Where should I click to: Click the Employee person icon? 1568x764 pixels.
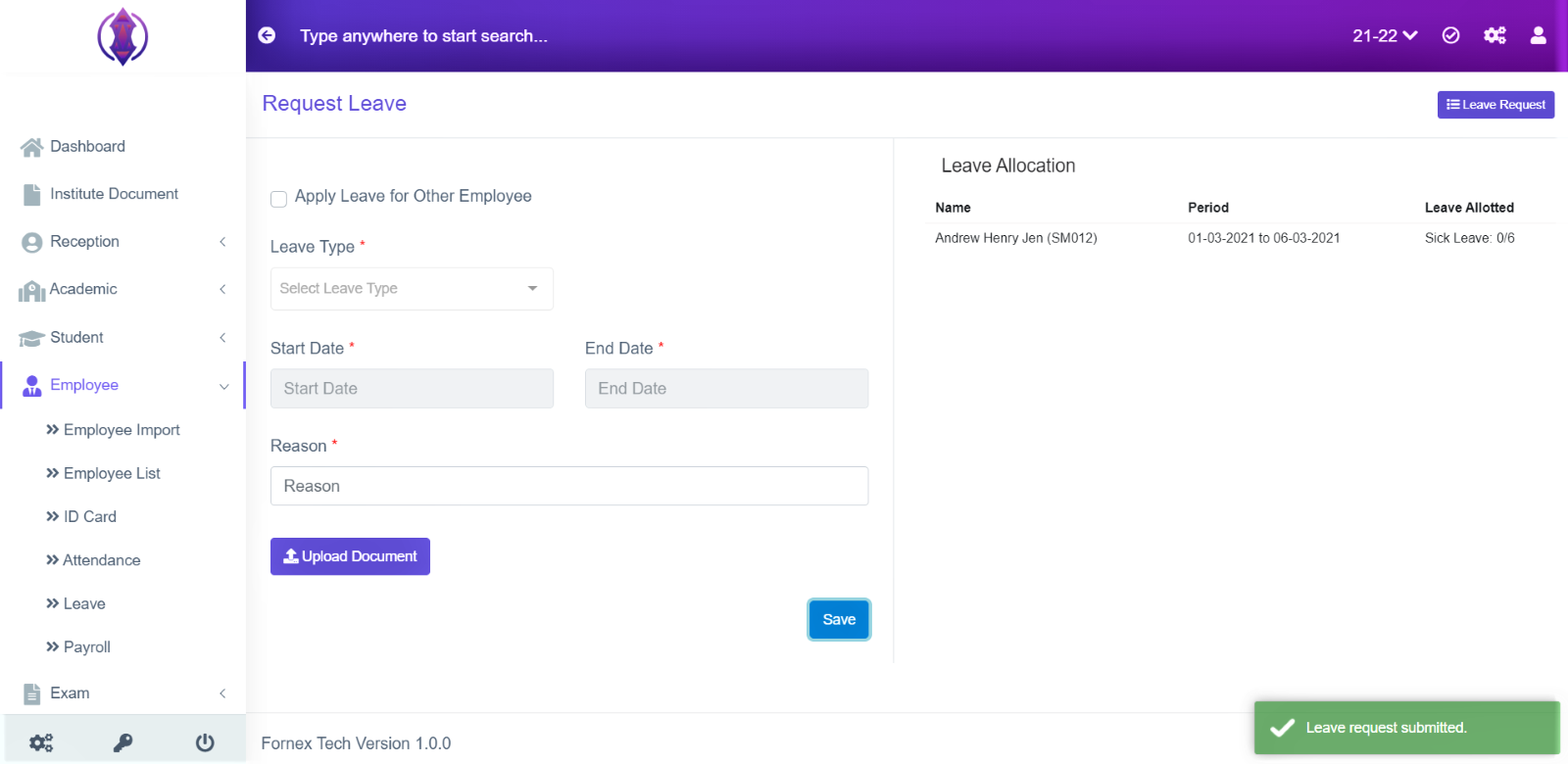(31, 386)
